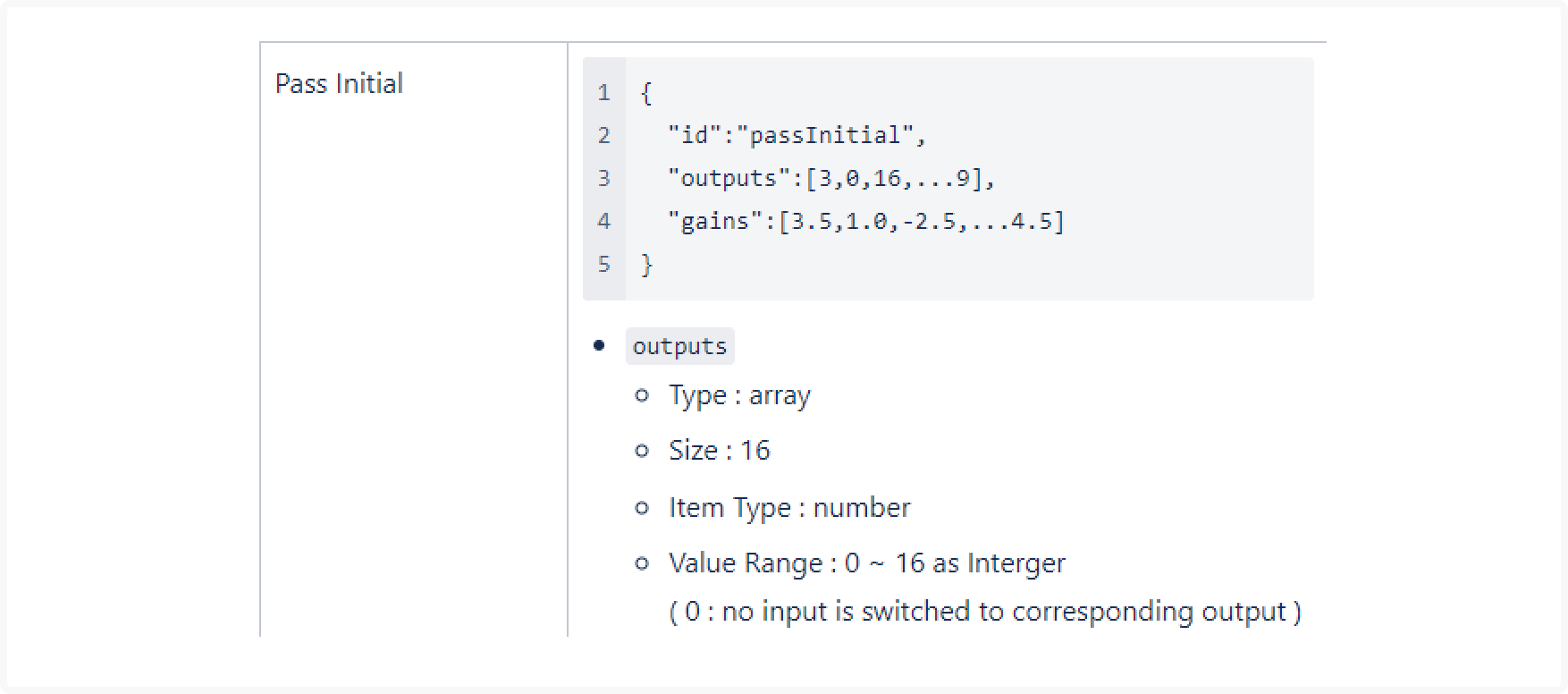Click the "id":"passInitial" code line
This screenshot has width=1568, height=694.
click(x=797, y=135)
